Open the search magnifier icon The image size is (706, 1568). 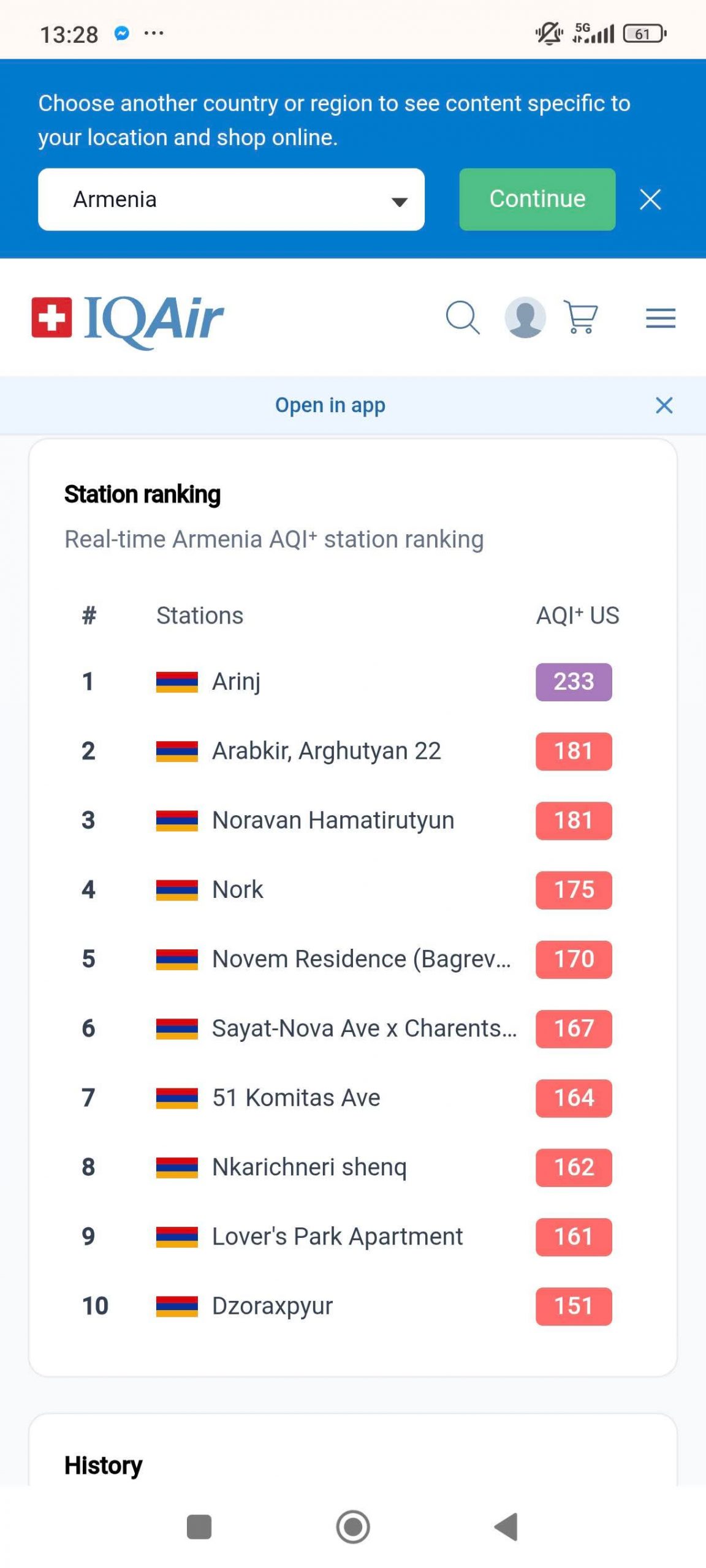pos(462,317)
